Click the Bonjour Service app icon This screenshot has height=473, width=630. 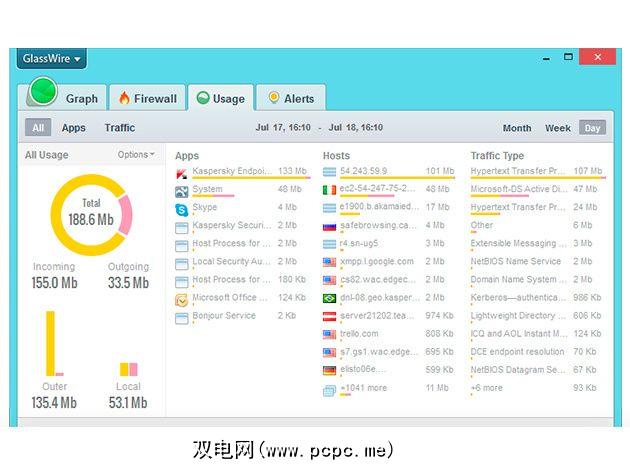point(182,318)
